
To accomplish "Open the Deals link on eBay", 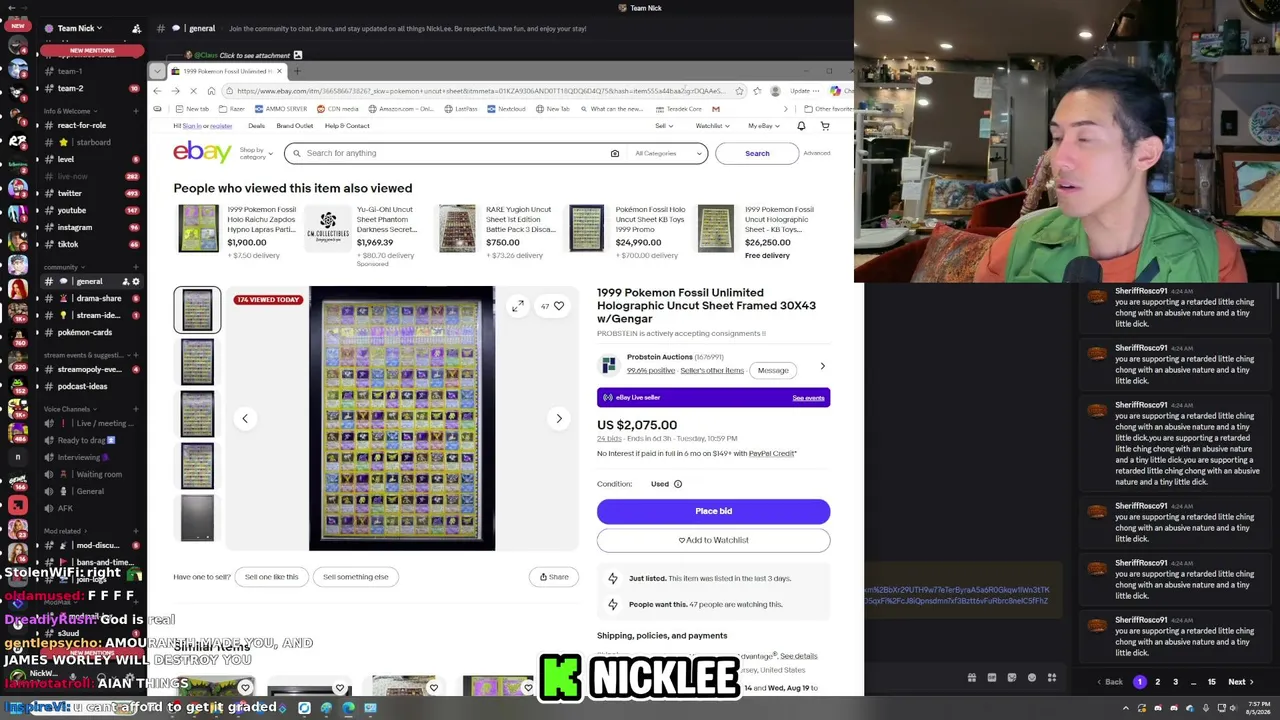I will 256,126.
